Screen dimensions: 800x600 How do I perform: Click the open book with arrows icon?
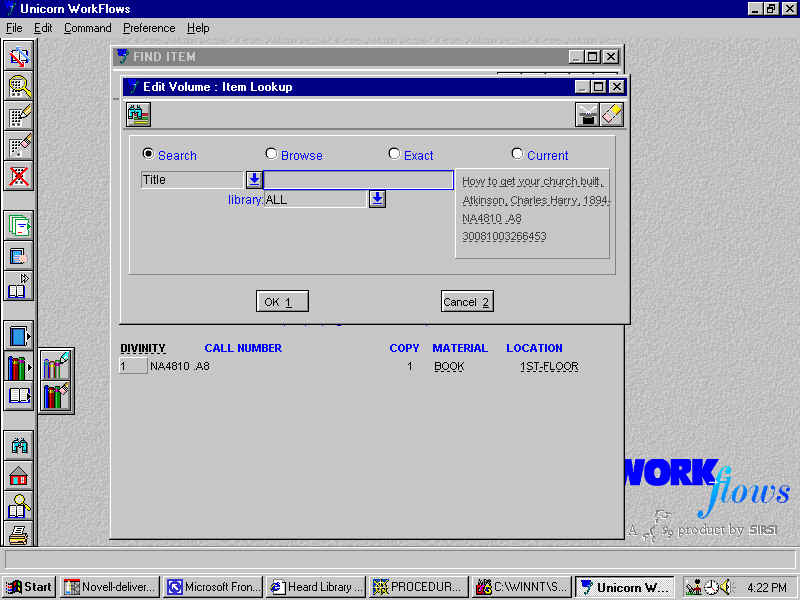click(x=19, y=286)
